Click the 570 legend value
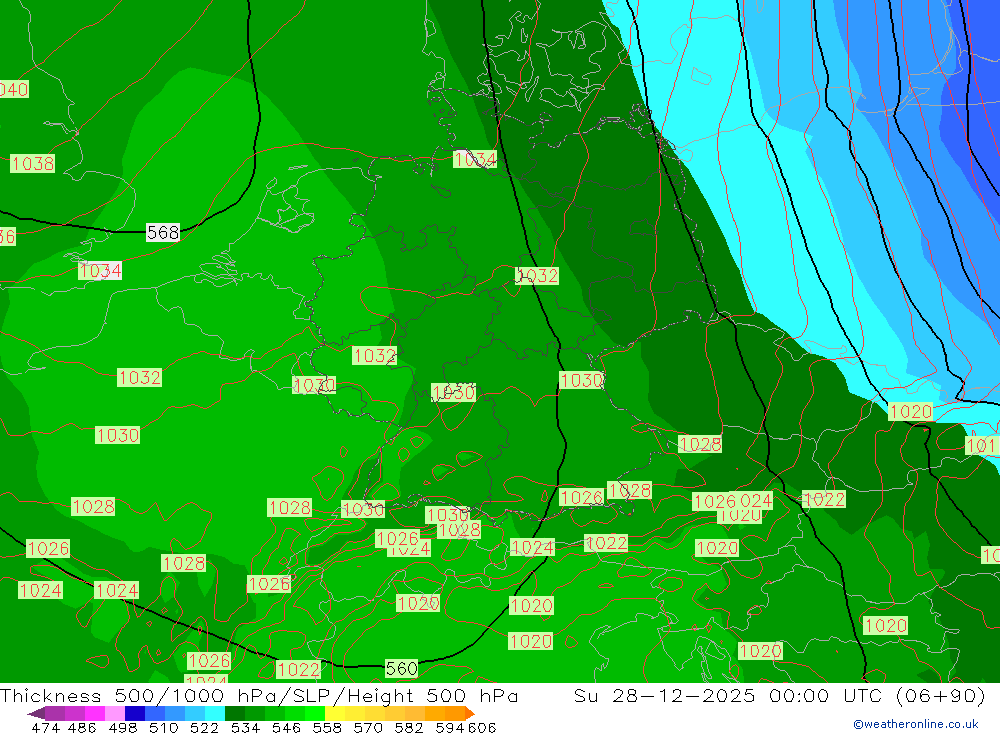 point(367,727)
